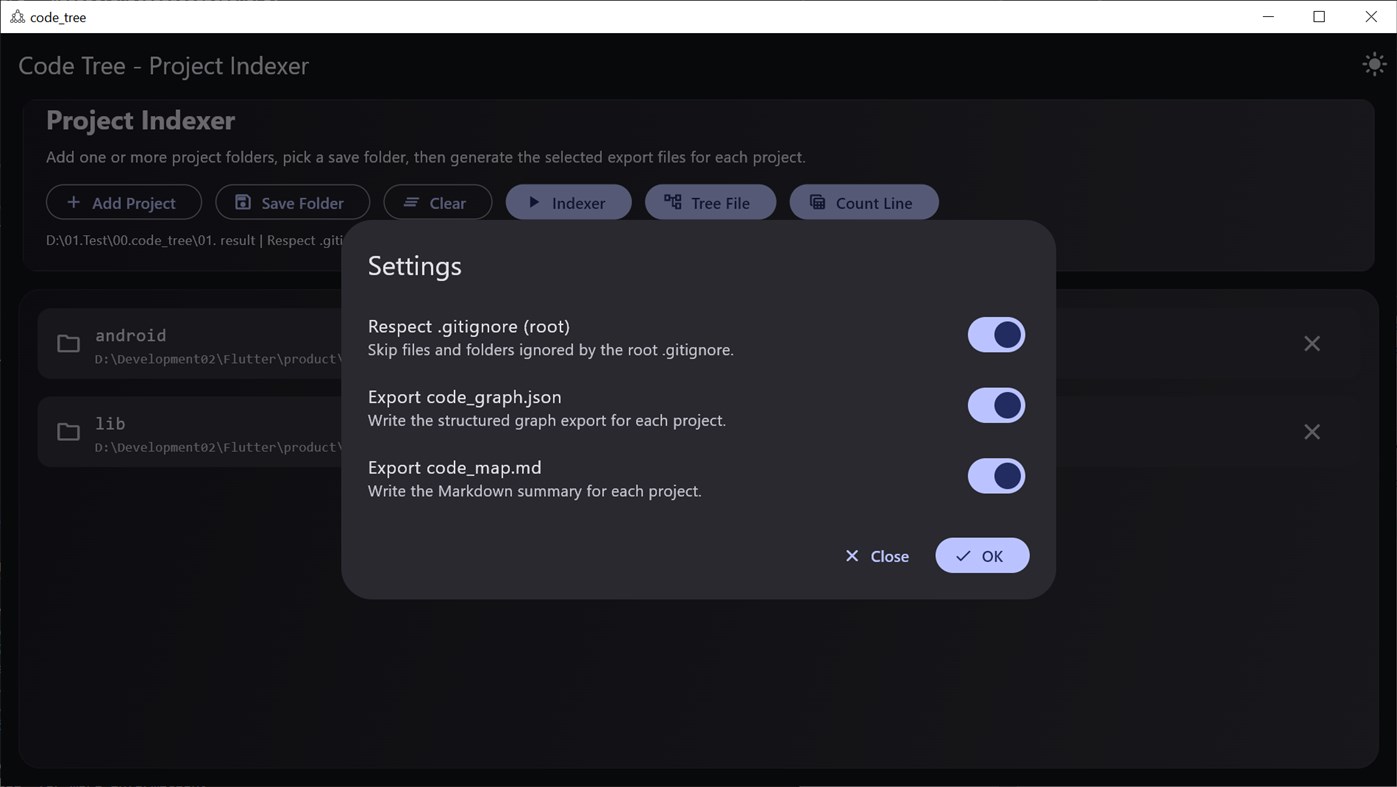Viewport: 1397px width, 787px height.
Task: Click the Clear button
Action: coord(438,202)
